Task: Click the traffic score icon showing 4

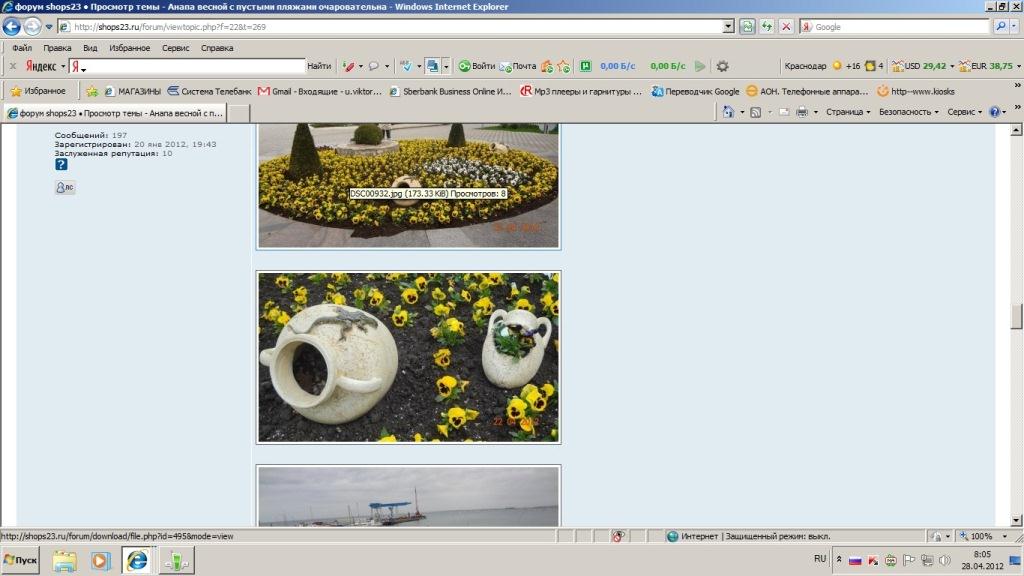Action: [x=870, y=66]
